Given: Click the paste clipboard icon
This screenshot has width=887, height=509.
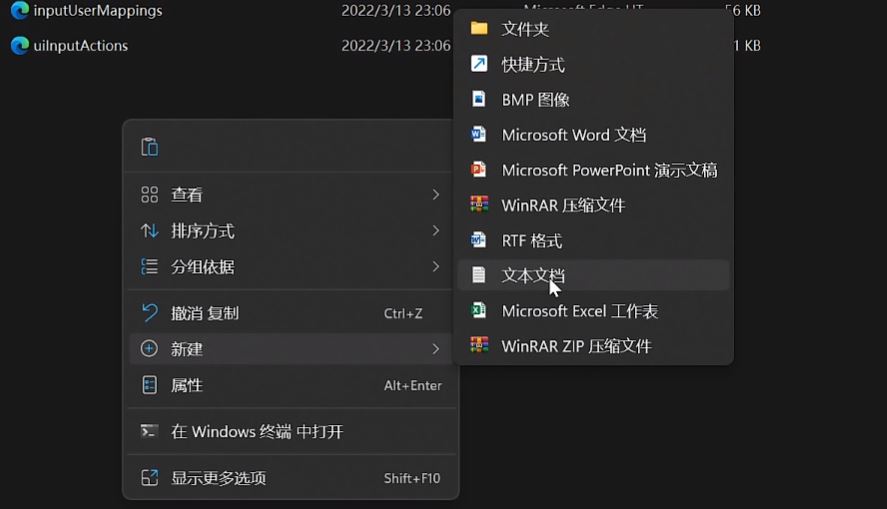Looking at the screenshot, I should 150,147.
